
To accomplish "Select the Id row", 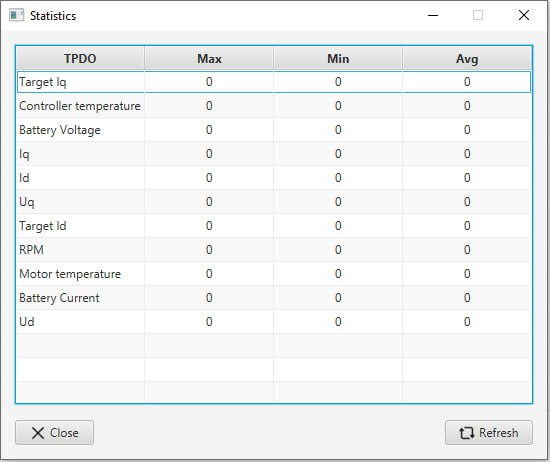I will (x=274, y=178).
